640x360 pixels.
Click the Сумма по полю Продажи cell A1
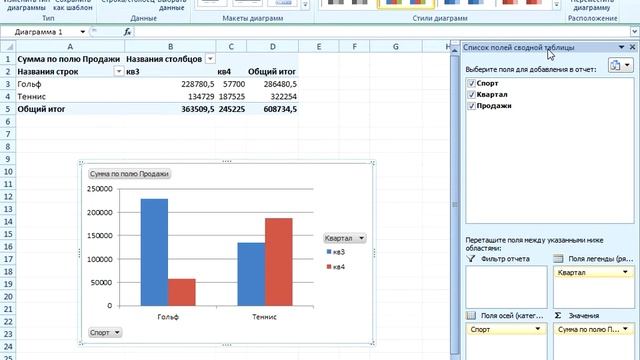[x=70, y=59]
